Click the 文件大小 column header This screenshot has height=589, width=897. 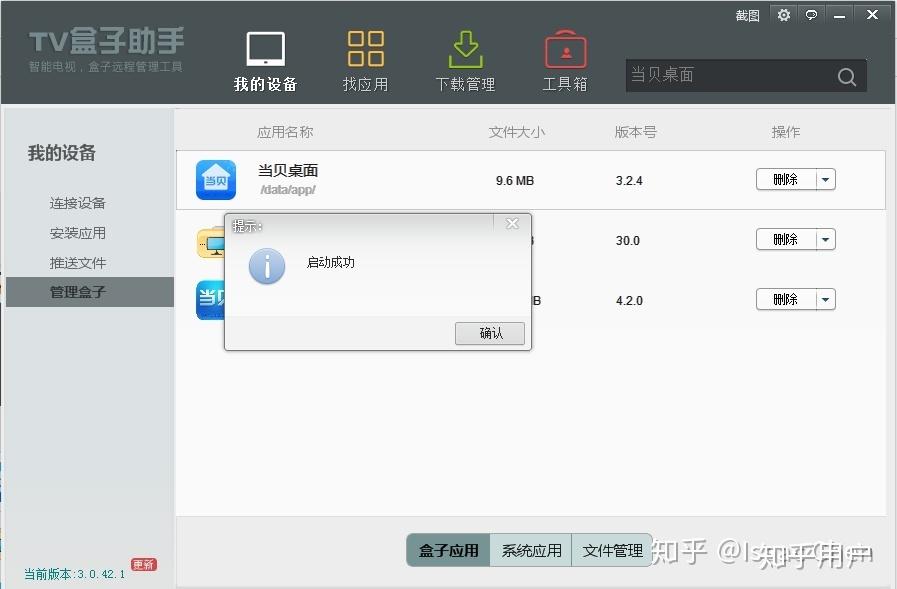point(517,132)
